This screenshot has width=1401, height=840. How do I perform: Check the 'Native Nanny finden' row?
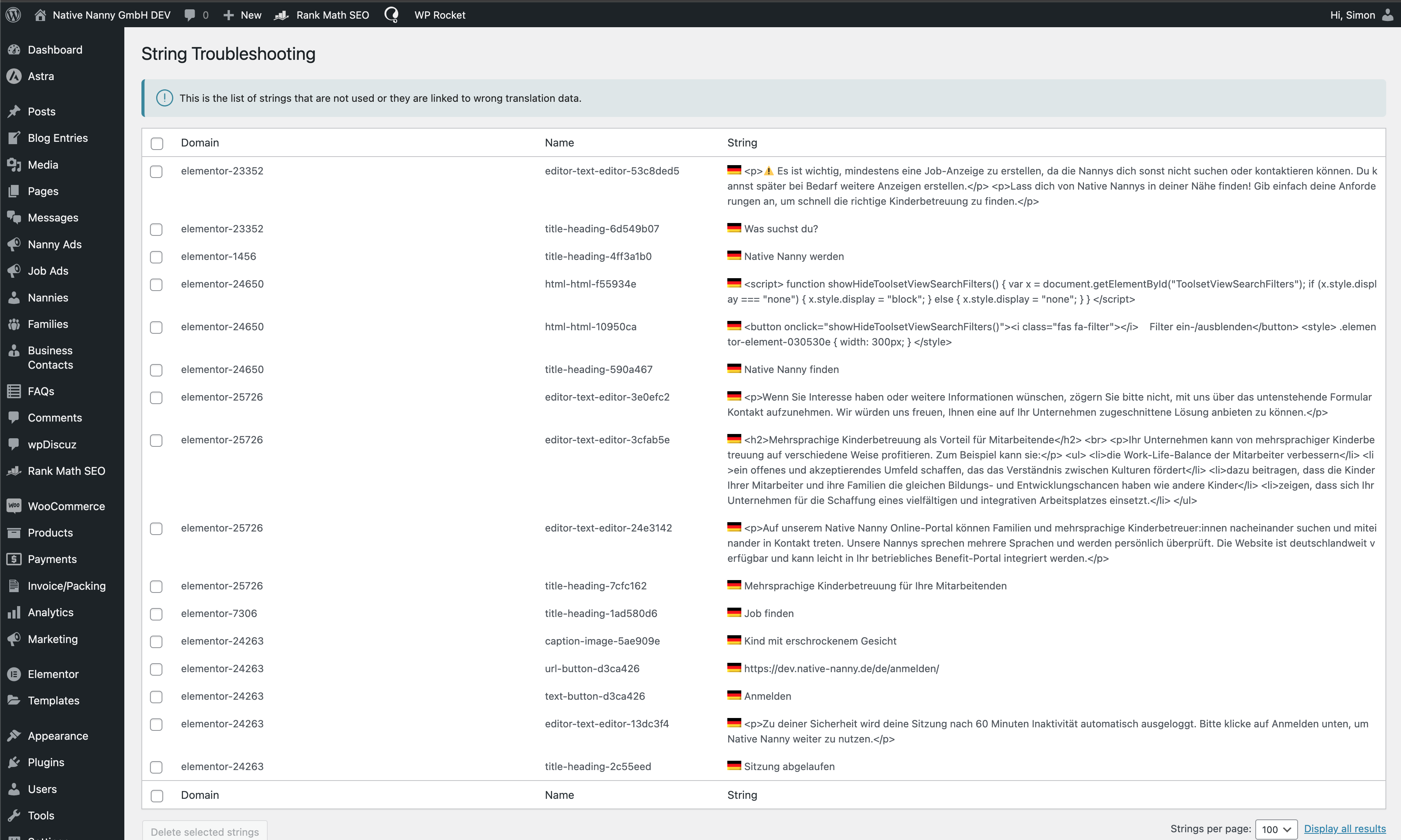(156, 370)
